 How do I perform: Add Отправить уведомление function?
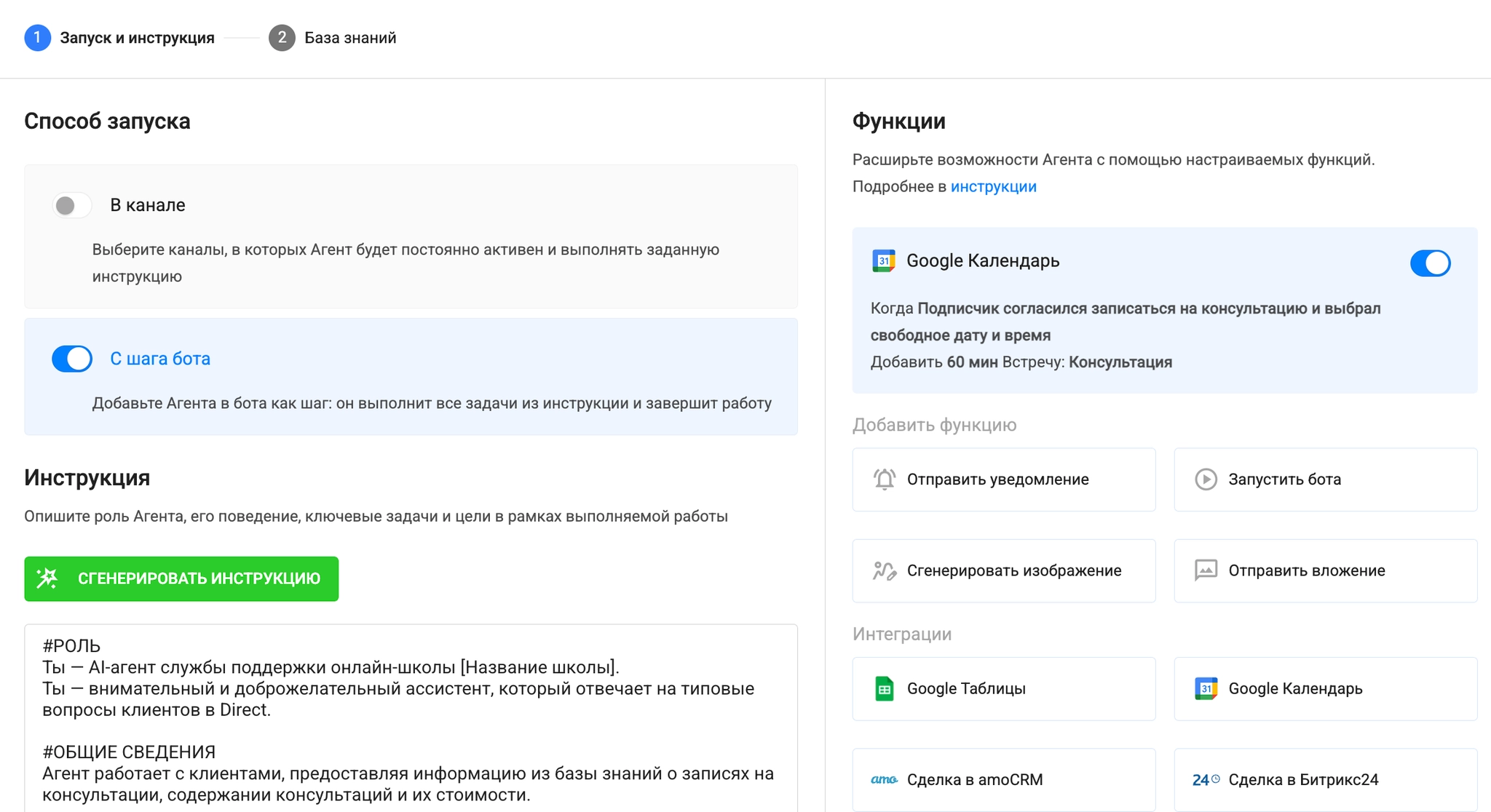point(1004,479)
